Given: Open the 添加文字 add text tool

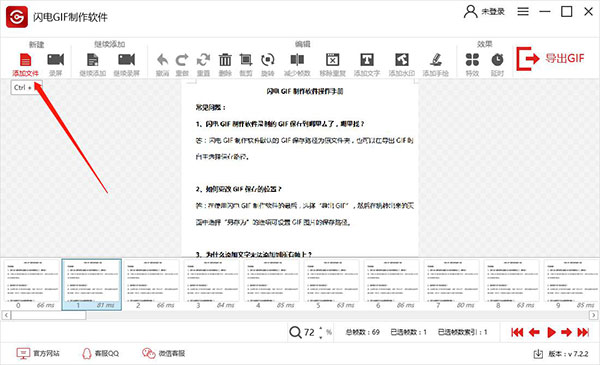Looking at the screenshot, I should coord(367,60).
